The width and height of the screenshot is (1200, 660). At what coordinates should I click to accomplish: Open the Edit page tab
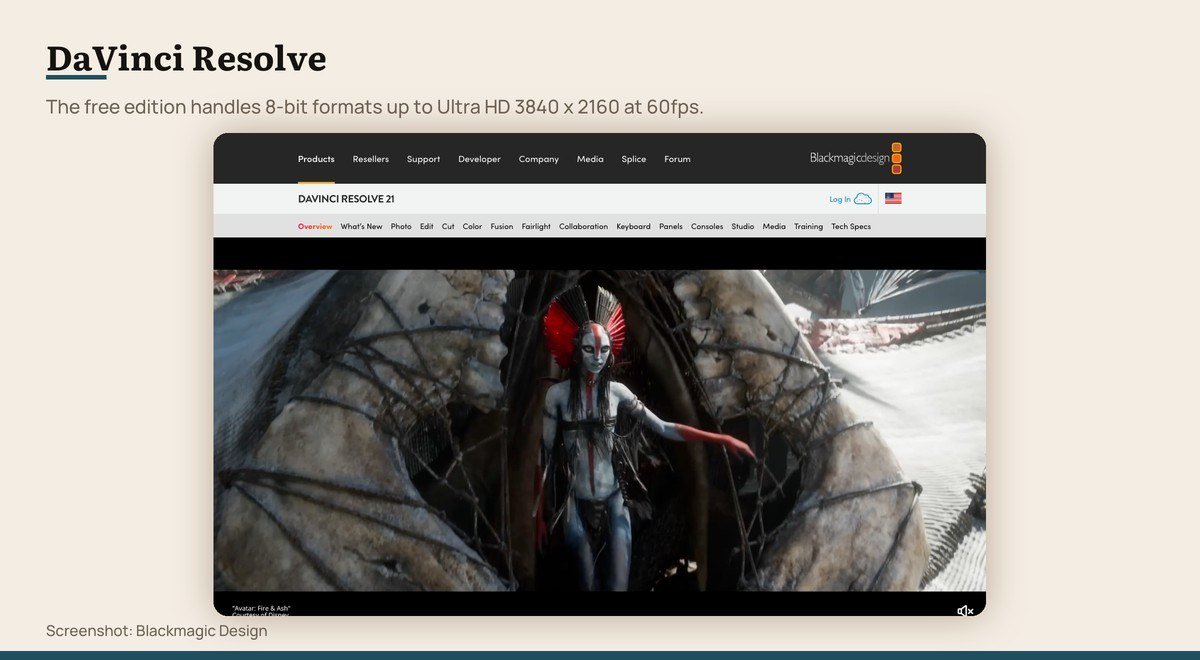(x=427, y=226)
